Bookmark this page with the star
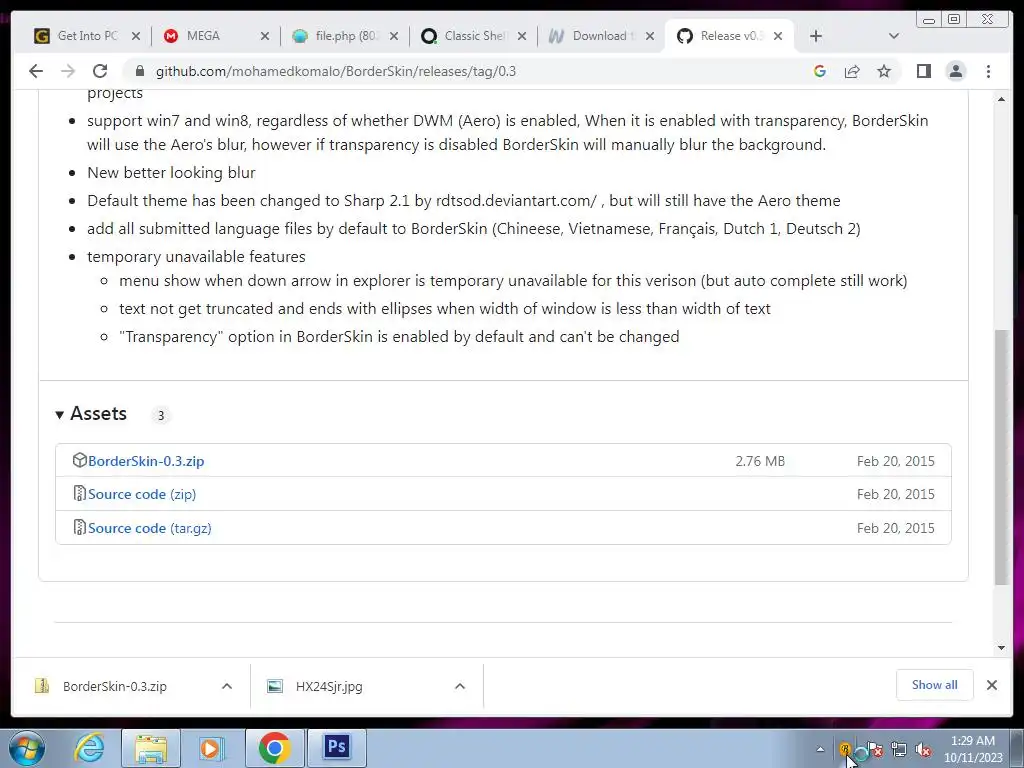Viewport: 1024px width, 768px height. (884, 71)
